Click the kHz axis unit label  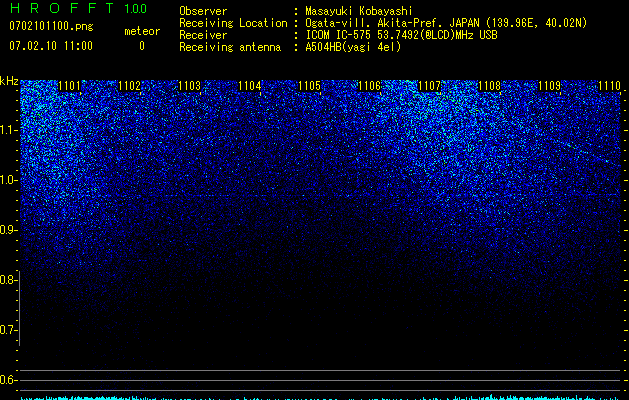pyautogui.click(x=9, y=81)
